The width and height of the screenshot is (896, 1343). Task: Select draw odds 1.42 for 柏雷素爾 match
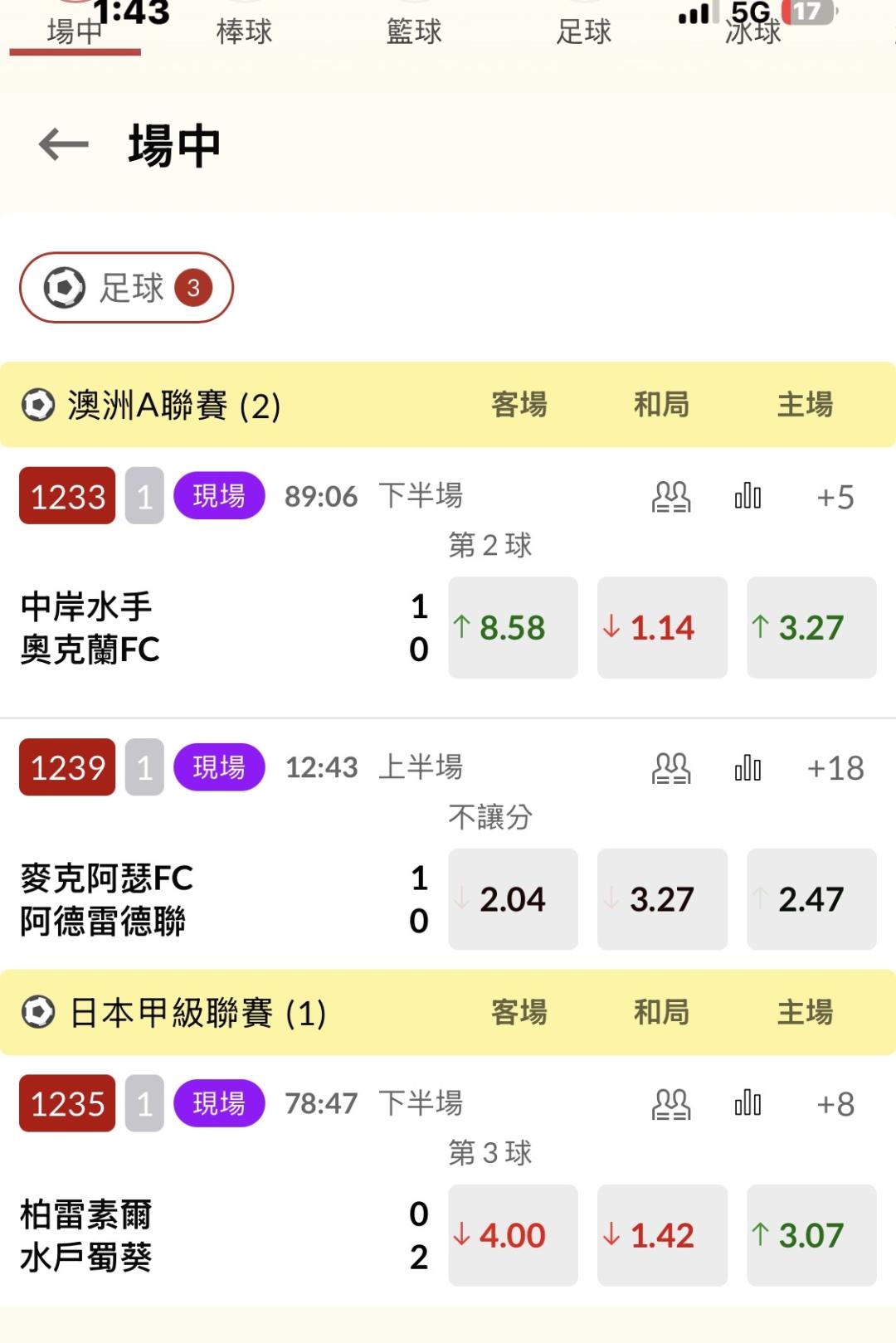pyautogui.click(x=662, y=1235)
